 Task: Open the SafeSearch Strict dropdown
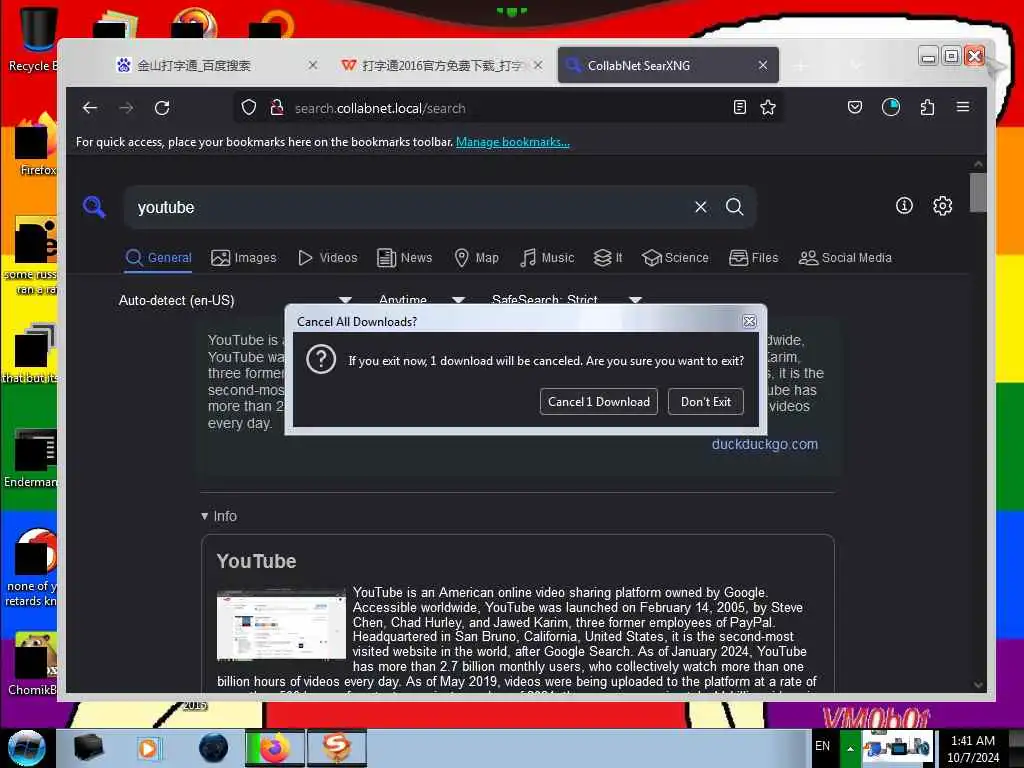[567, 300]
